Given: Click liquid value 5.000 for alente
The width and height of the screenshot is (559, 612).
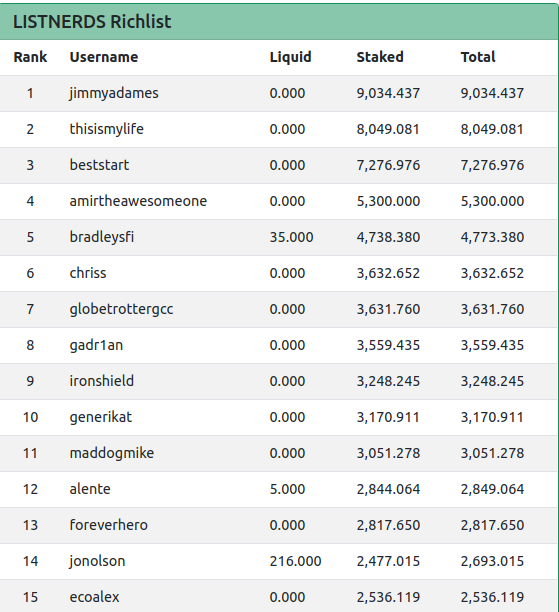Looking at the screenshot, I should [287, 489].
